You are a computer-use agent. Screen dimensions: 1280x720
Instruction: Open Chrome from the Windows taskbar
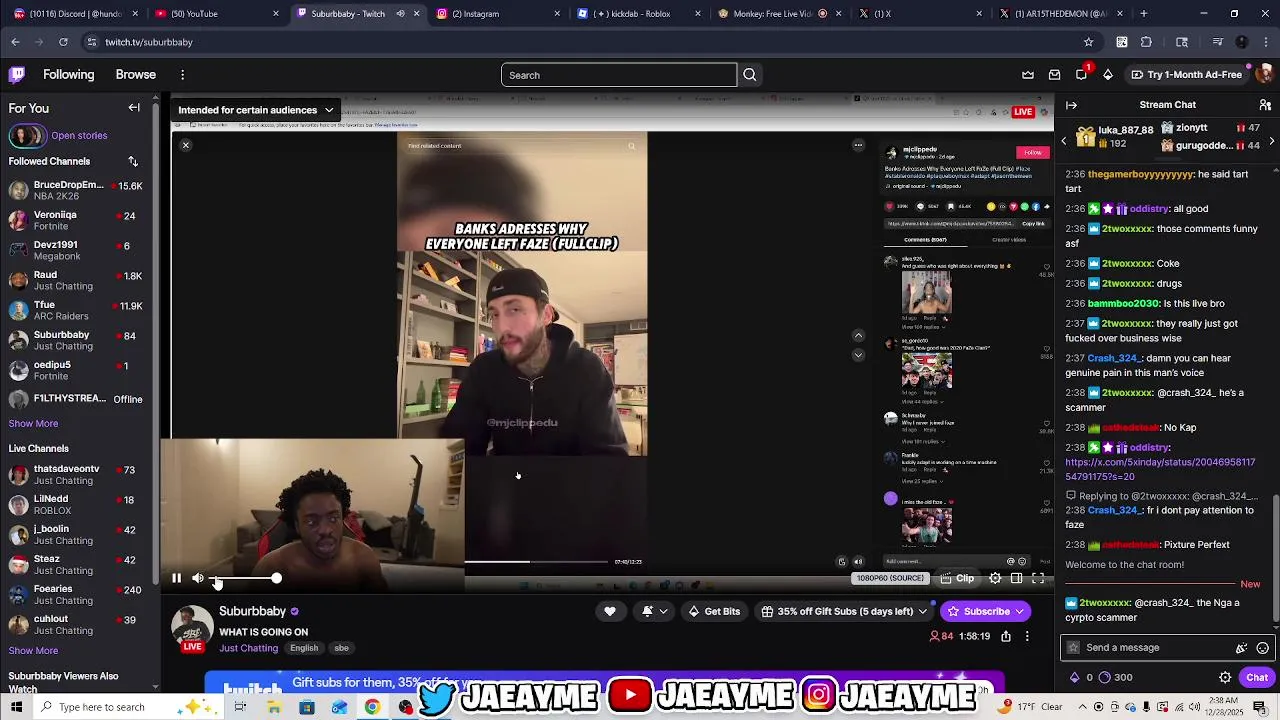click(372, 707)
